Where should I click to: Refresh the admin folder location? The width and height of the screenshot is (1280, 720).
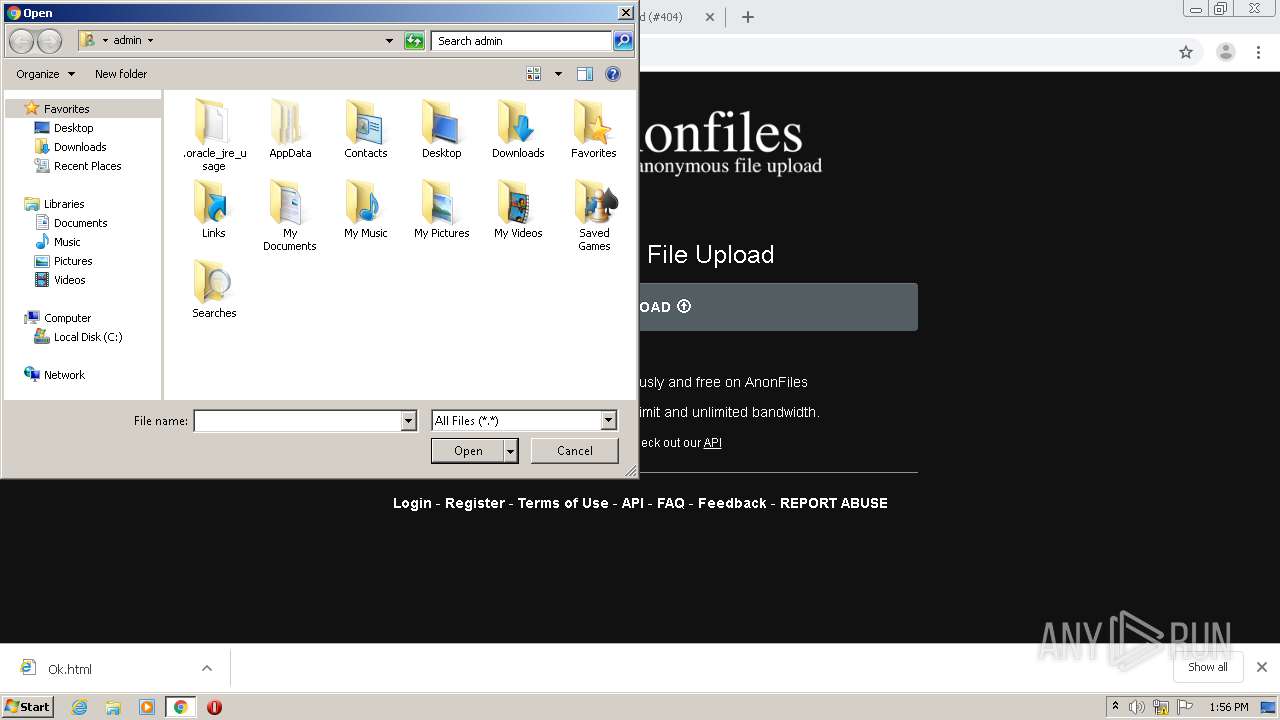coord(414,41)
